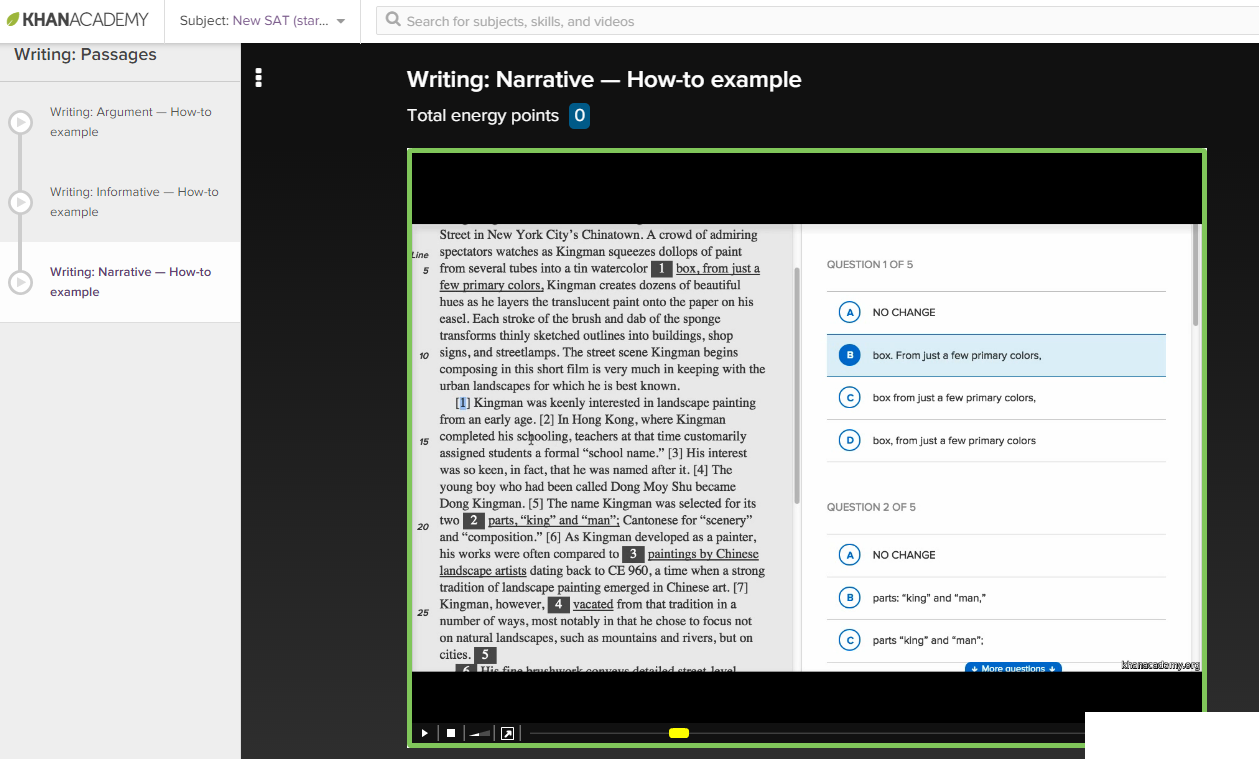Image resolution: width=1259 pixels, height=759 pixels.
Task: Click the video title 'Writing: Narrative — How-to example'
Action: pyautogui.click(x=604, y=80)
